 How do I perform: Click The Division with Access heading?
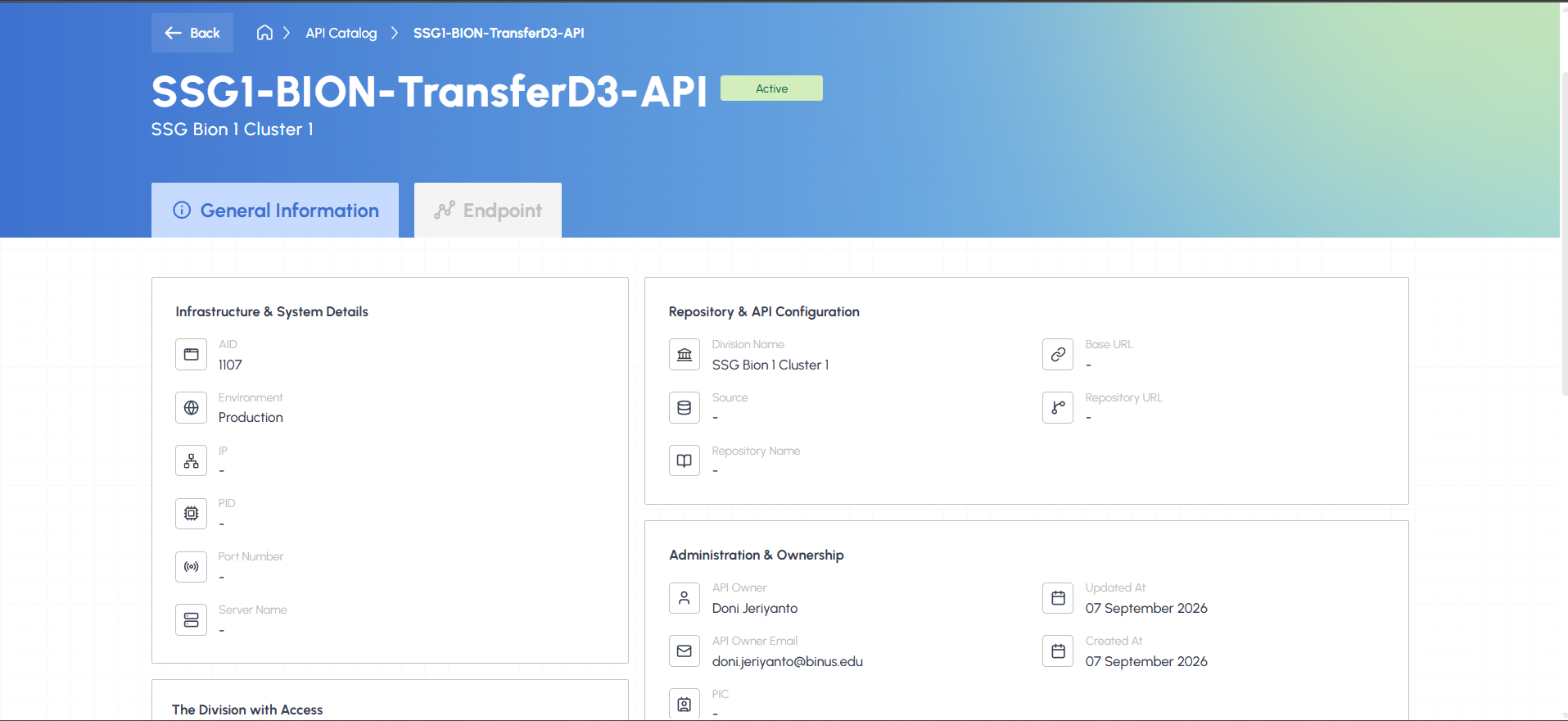click(247, 710)
